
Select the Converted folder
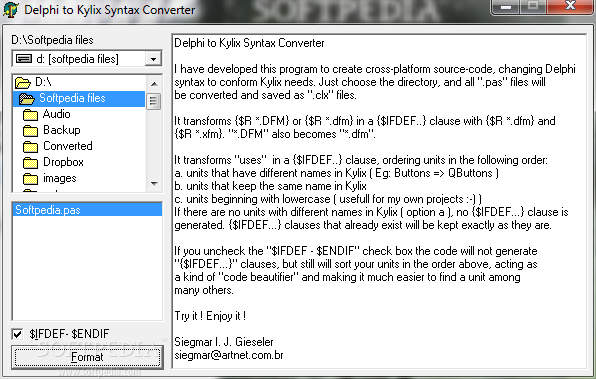tap(68, 146)
